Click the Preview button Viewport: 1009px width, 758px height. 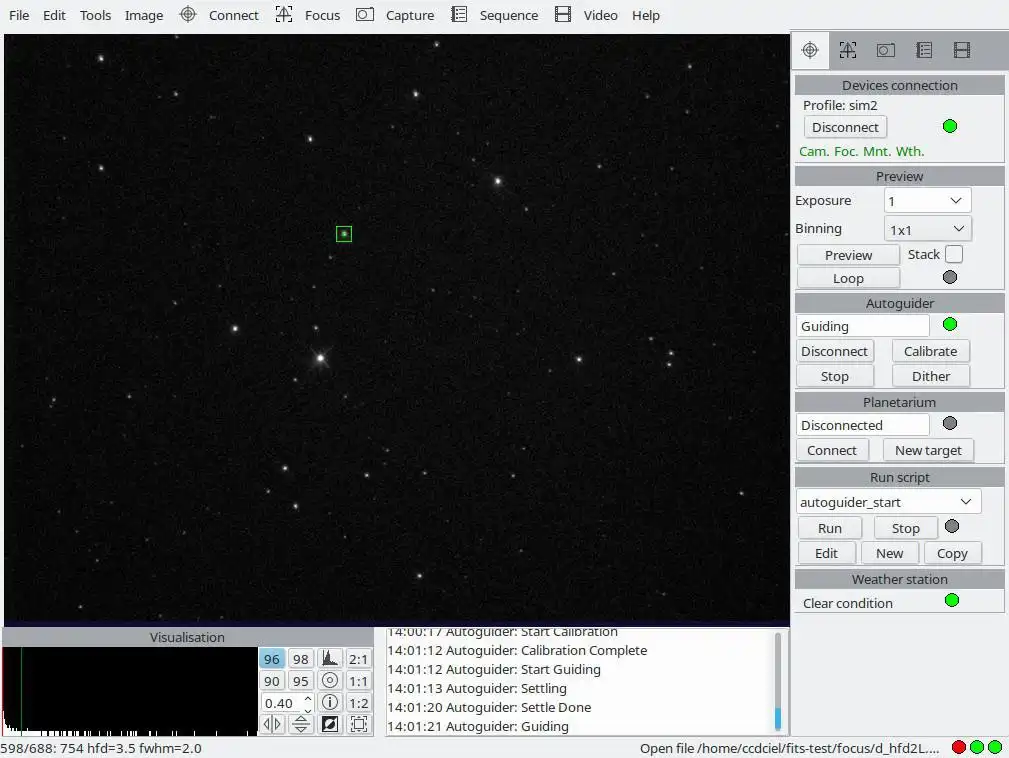pyautogui.click(x=848, y=255)
